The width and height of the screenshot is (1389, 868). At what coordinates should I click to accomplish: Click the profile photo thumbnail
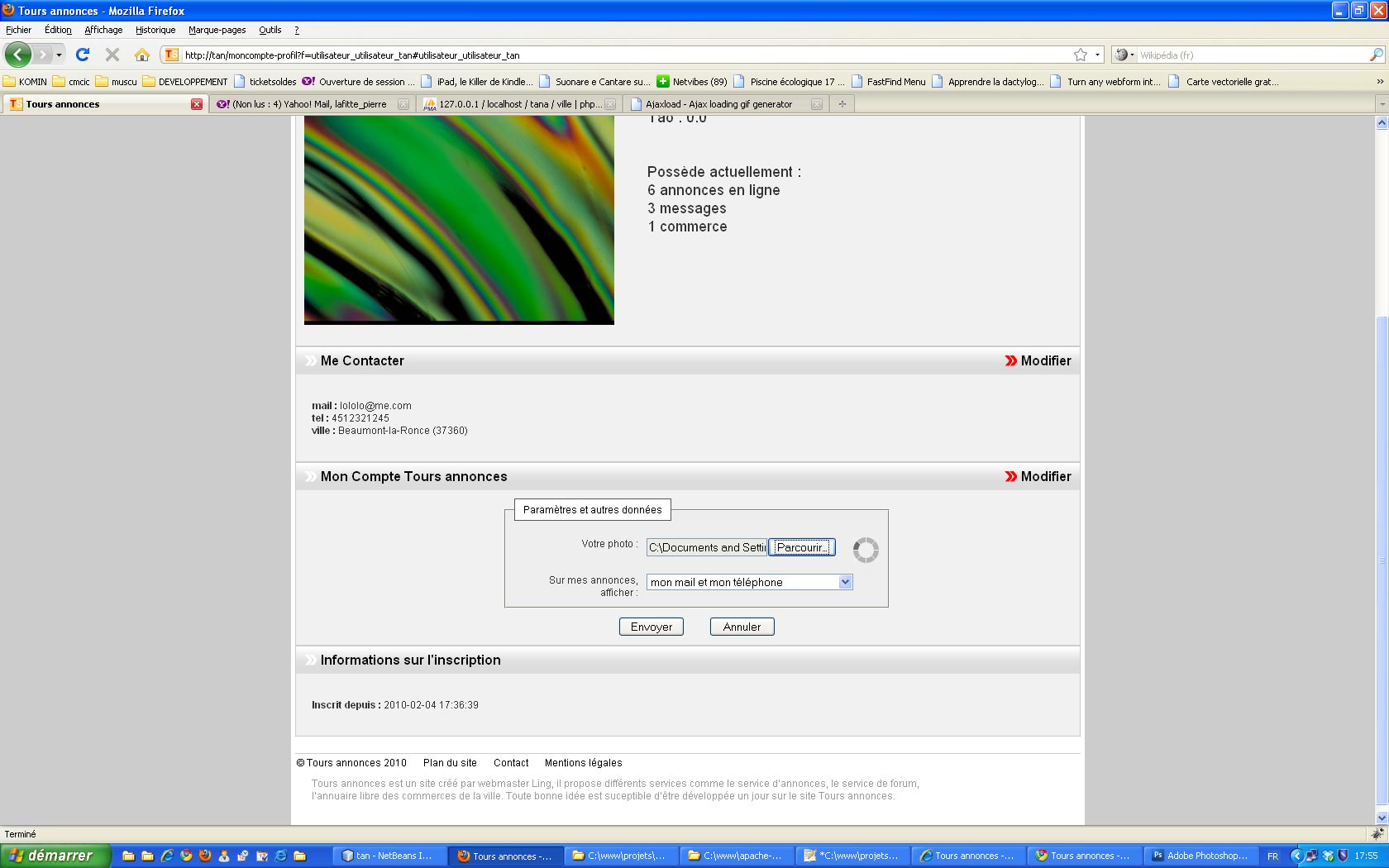click(x=459, y=220)
